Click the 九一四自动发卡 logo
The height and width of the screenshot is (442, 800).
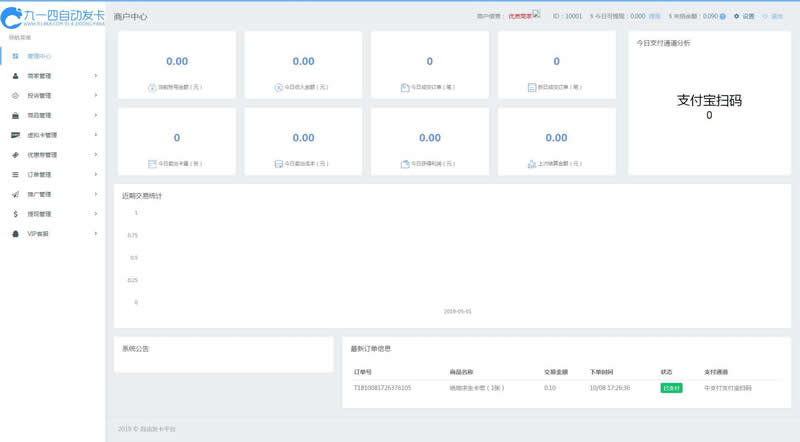coord(53,17)
